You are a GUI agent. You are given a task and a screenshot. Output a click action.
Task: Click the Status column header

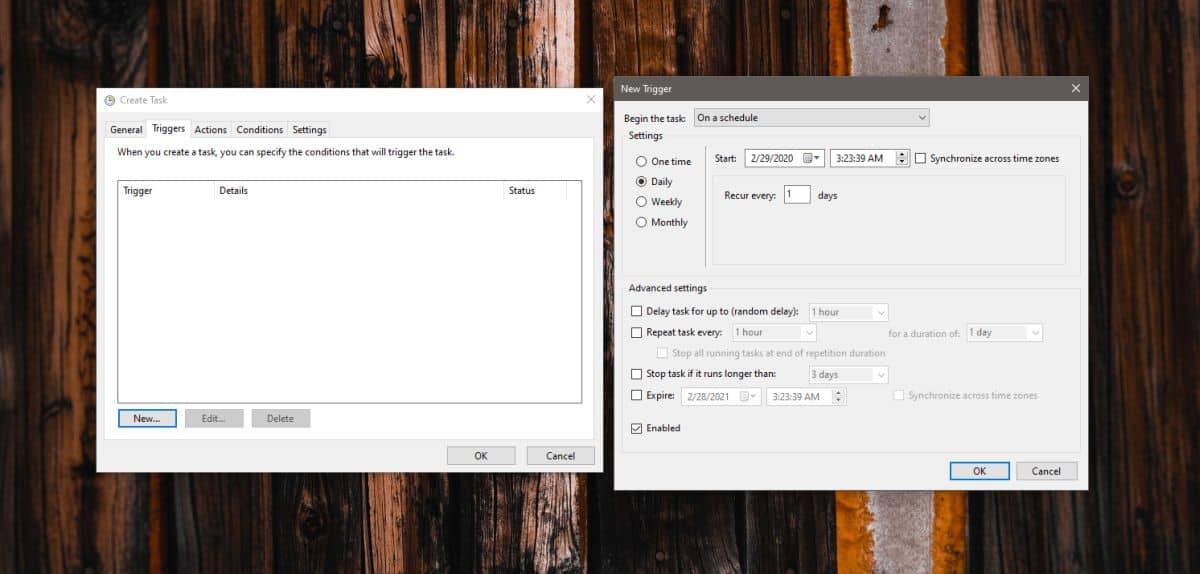(x=535, y=190)
